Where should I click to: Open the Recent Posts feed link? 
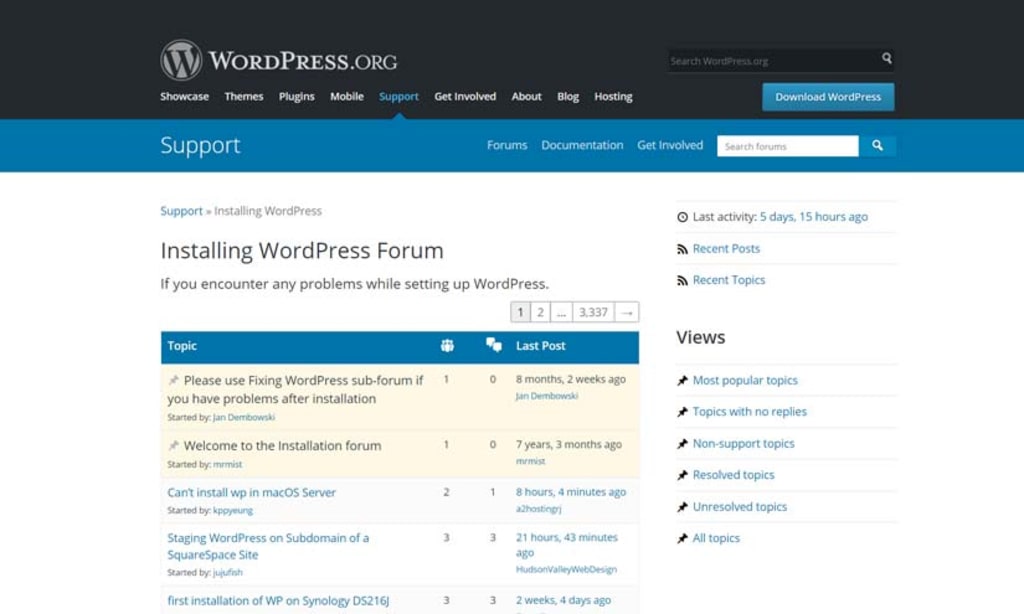[x=726, y=249]
